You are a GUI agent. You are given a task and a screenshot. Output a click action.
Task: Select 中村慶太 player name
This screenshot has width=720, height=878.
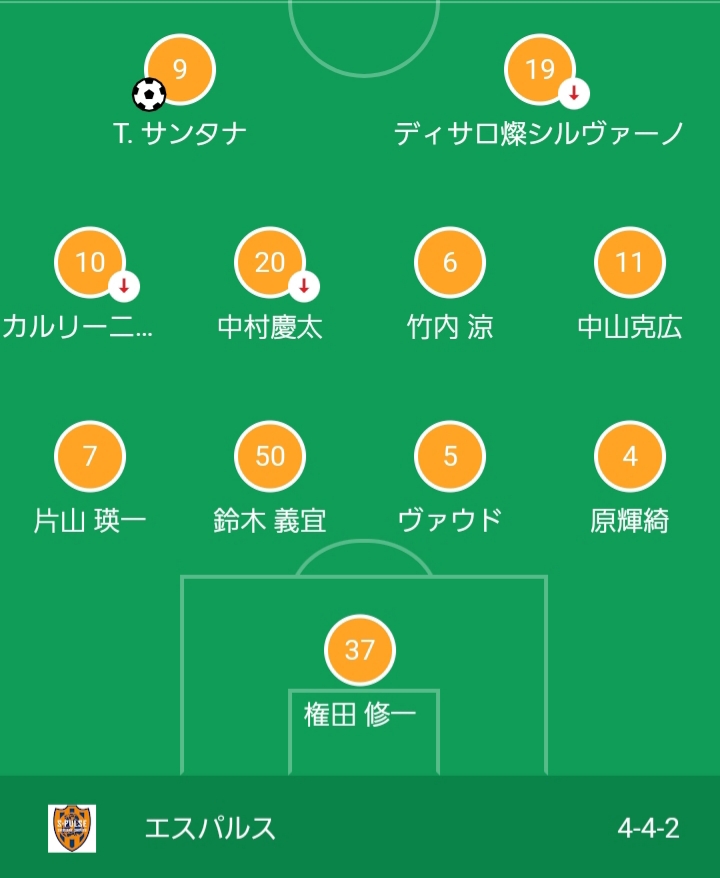click(270, 327)
